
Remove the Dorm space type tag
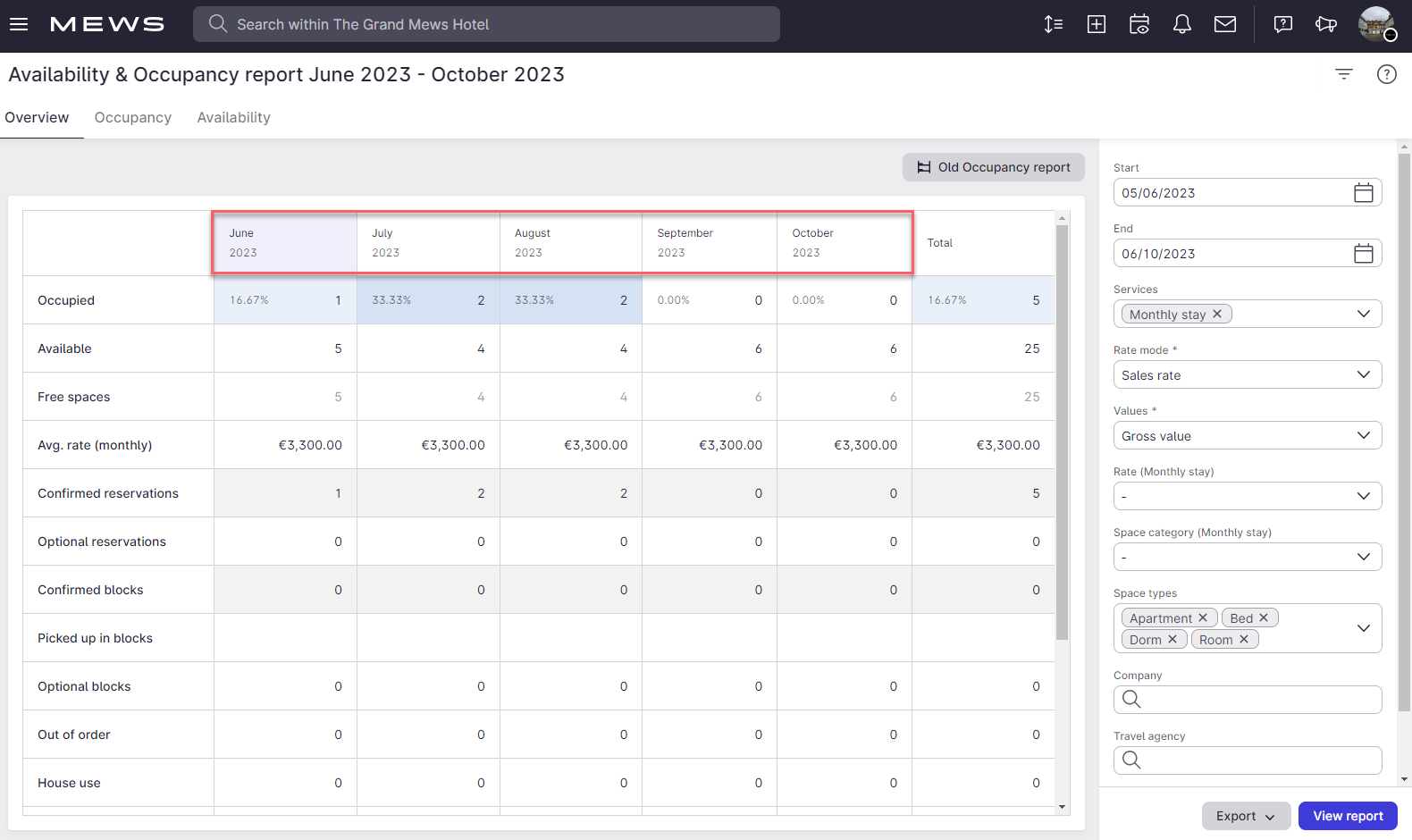[x=1172, y=639]
